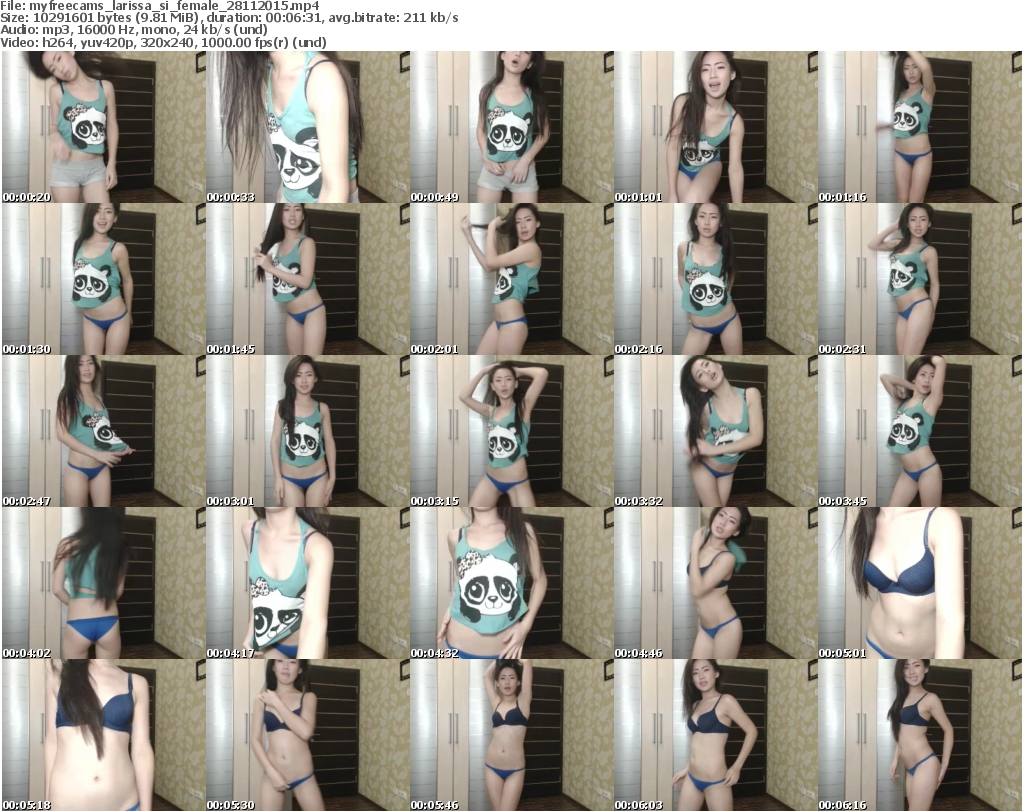Viewport: 1024px width, 811px height.
Task: Open the frame at 00:03:01
Action: 308,431
